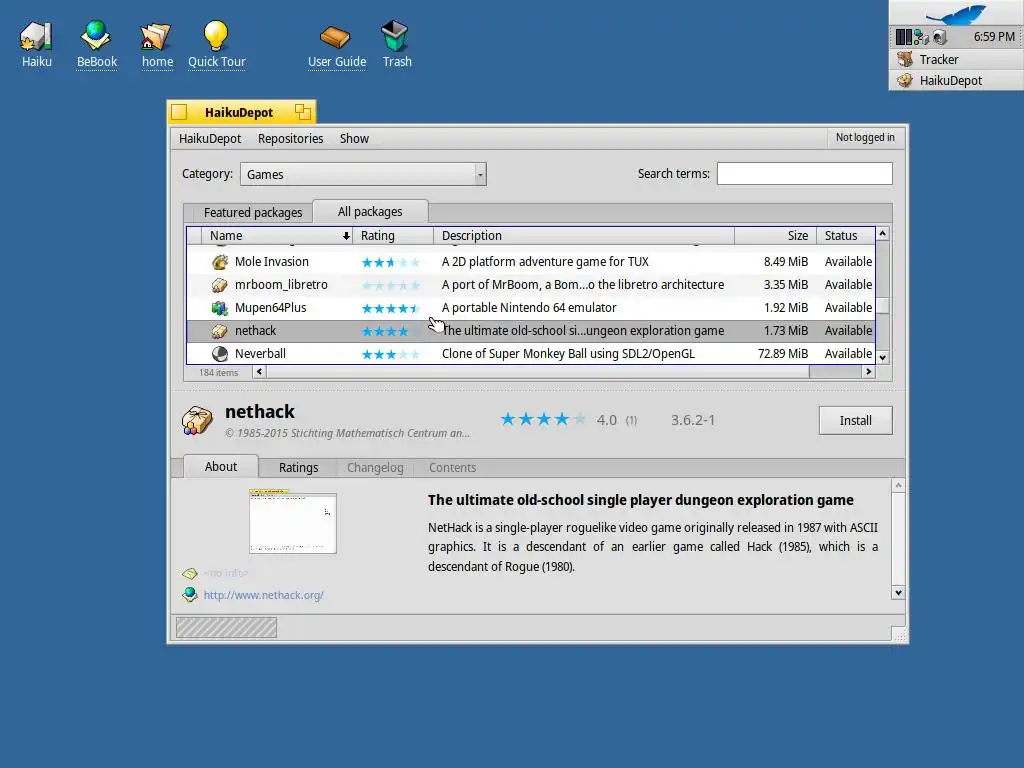Click the HaikuDepot window zoom button
Image resolution: width=1024 pixels, height=768 pixels.
302,112
